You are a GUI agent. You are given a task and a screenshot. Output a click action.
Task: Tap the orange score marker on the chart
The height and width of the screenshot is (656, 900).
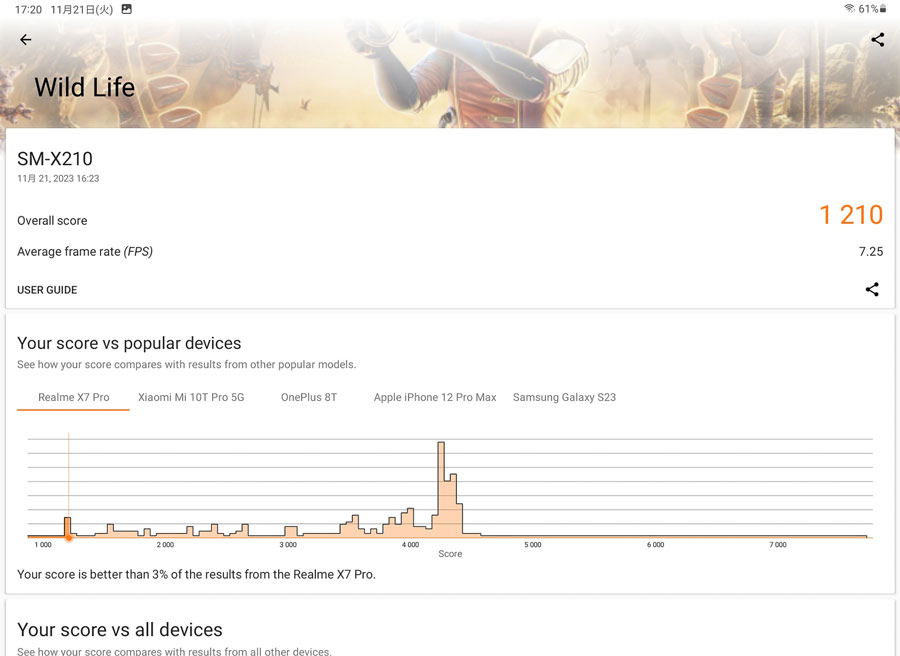tap(68, 538)
